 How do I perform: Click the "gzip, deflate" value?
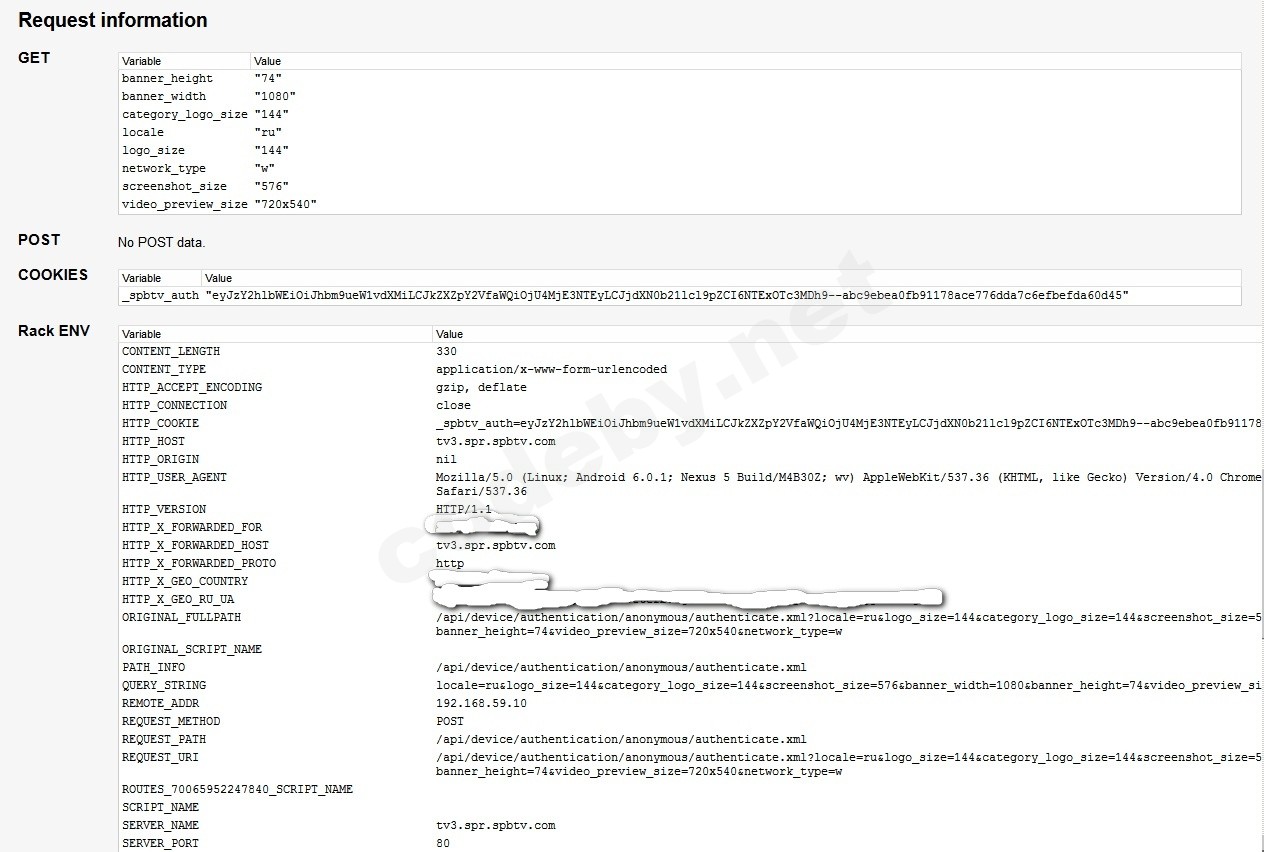click(481, 388)
